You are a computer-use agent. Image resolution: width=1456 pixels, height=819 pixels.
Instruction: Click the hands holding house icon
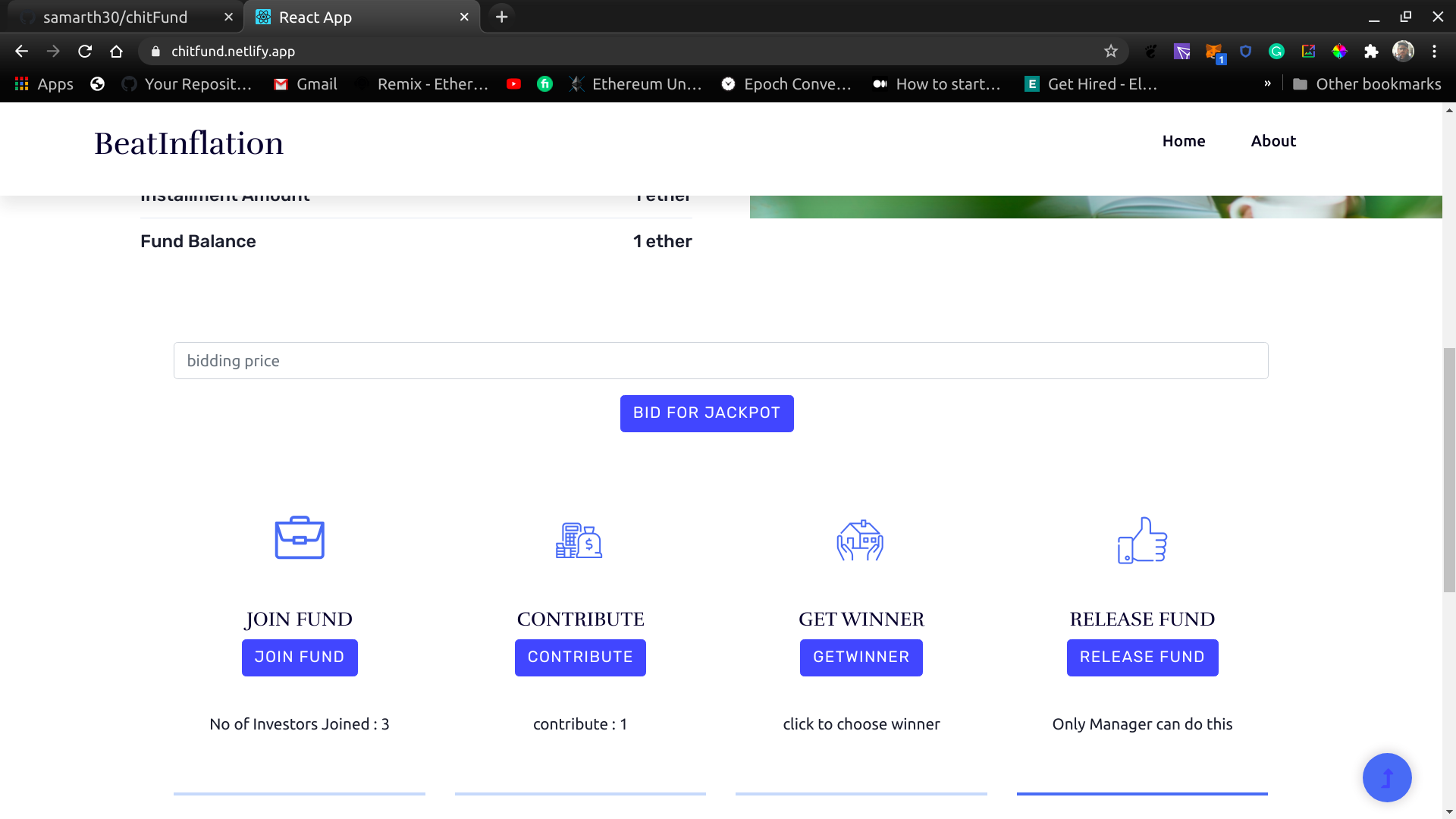[860, 540]
